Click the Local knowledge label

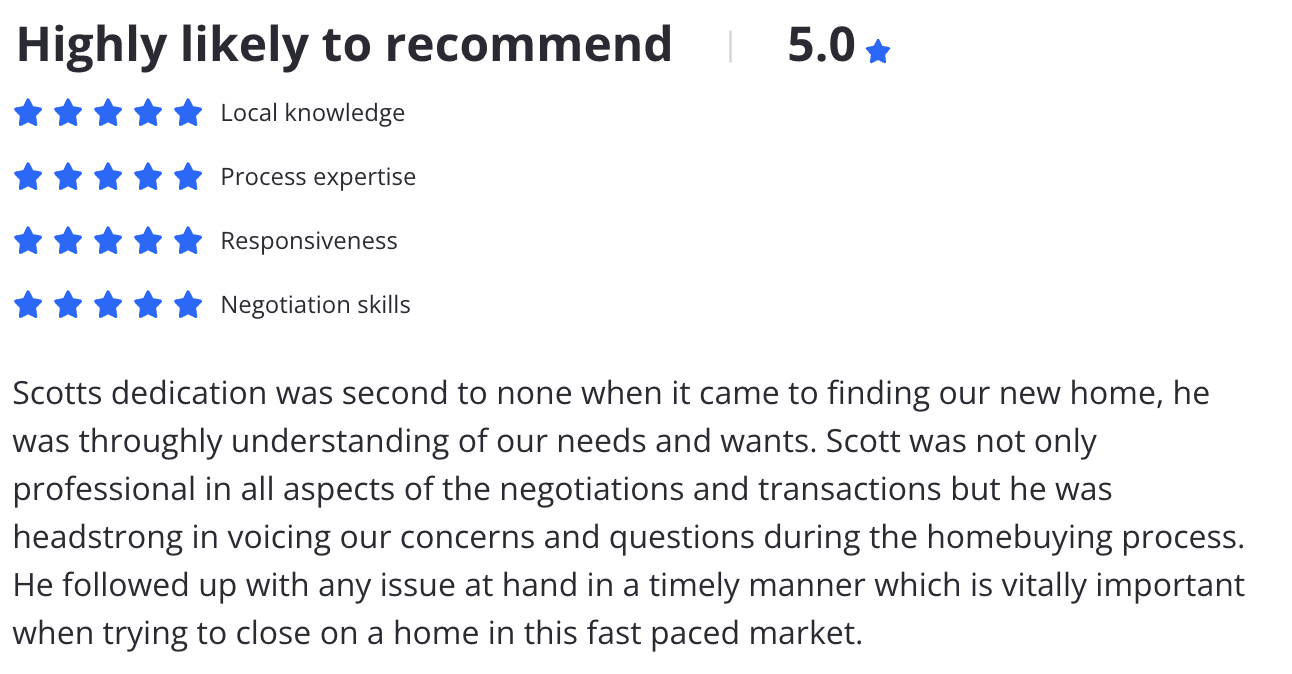point(313,113)
